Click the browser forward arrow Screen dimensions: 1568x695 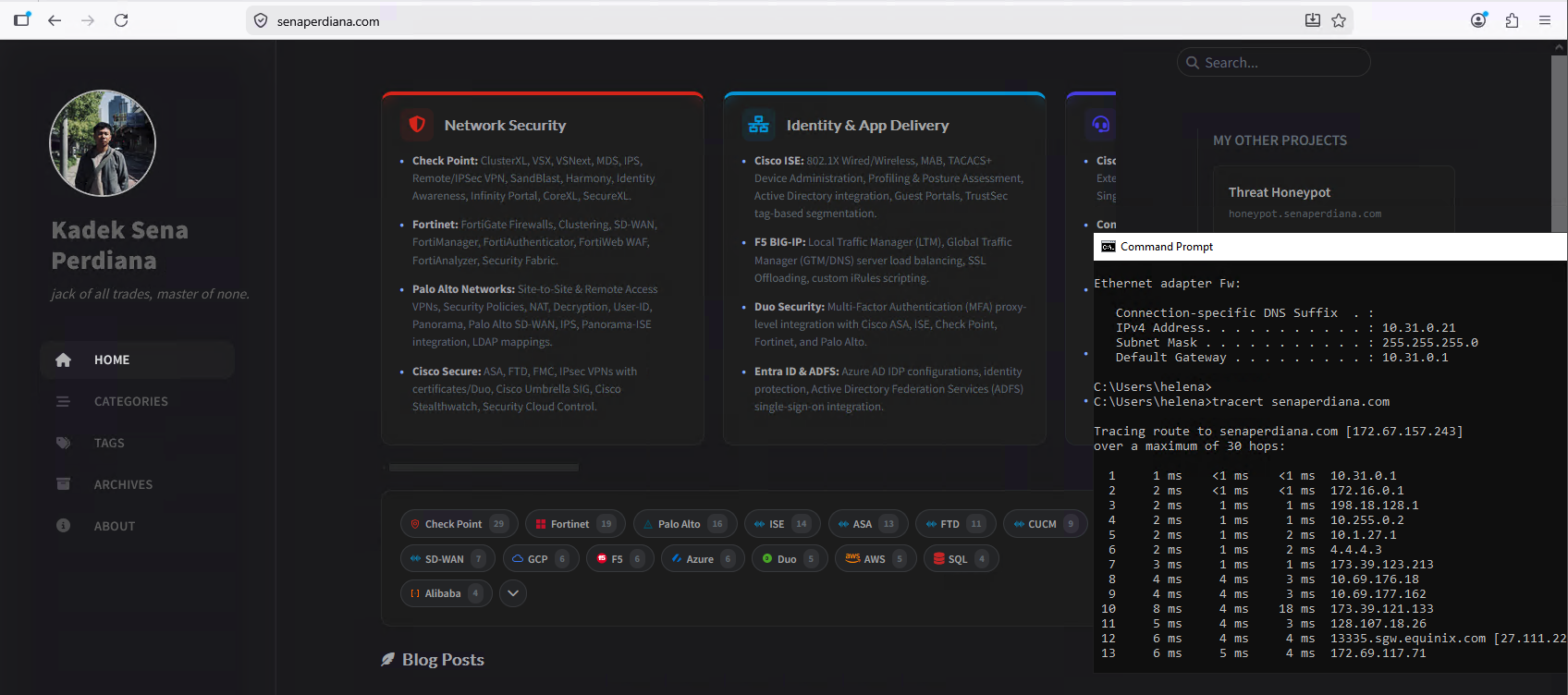pyautogui.click(x=88, y=20)
